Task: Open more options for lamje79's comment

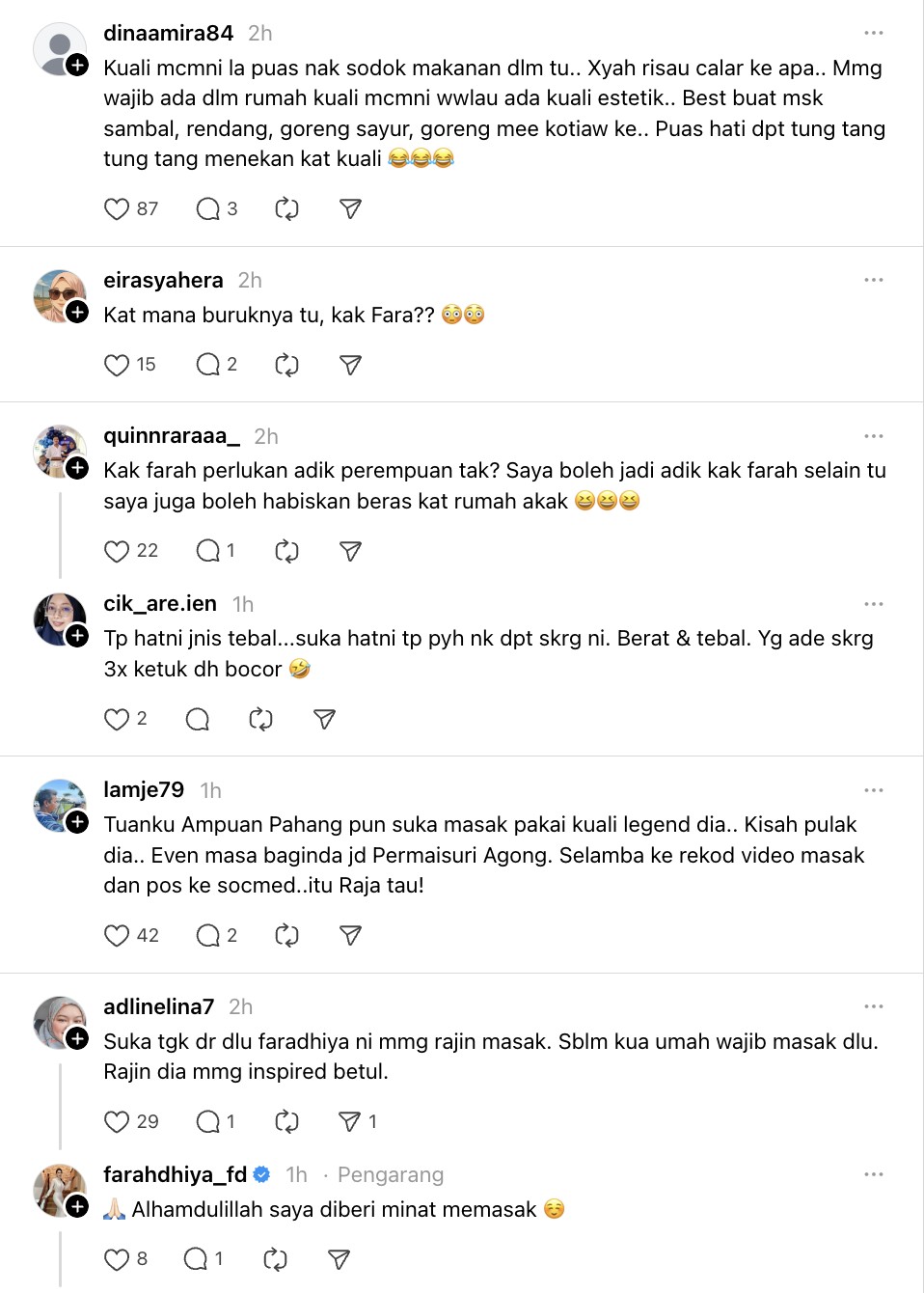Action: pos(874,790)
